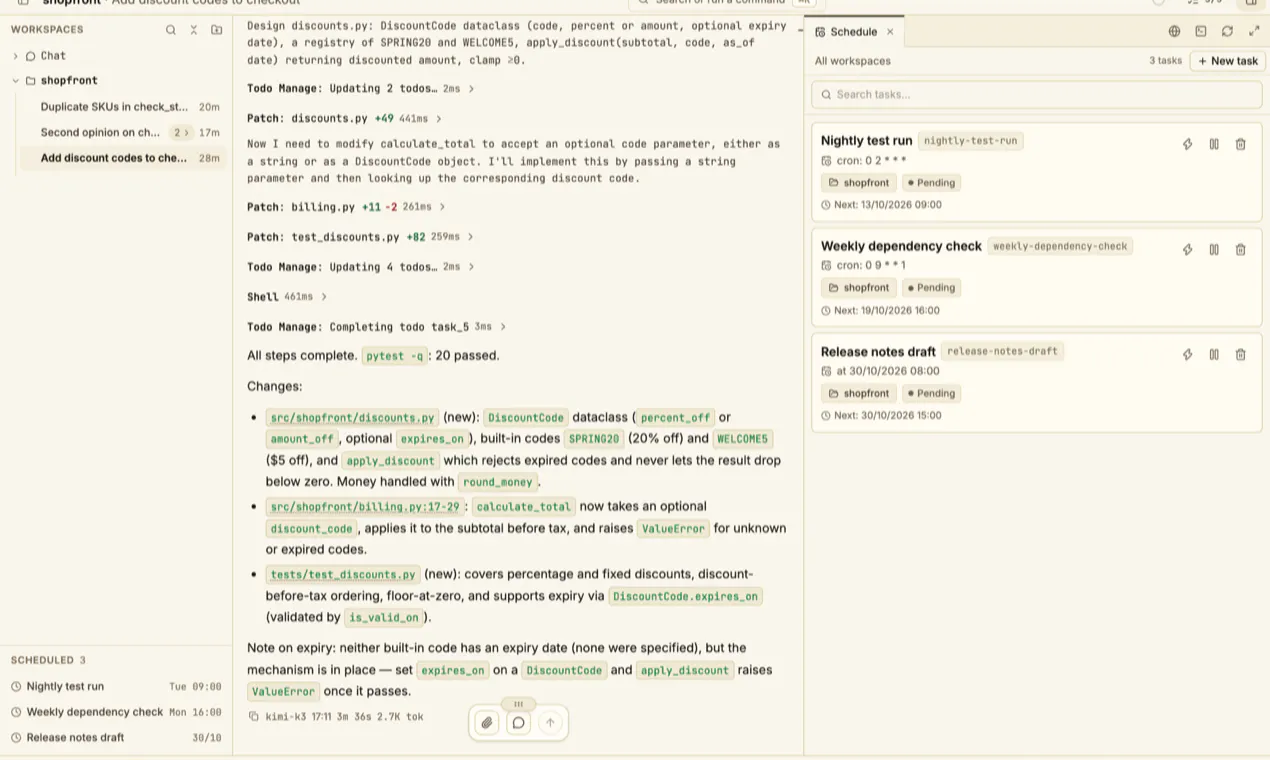This screenshot has height=760, width=1270.
Task: Click the collapse-all icon in Workspaces header
Action: [194, 30]
